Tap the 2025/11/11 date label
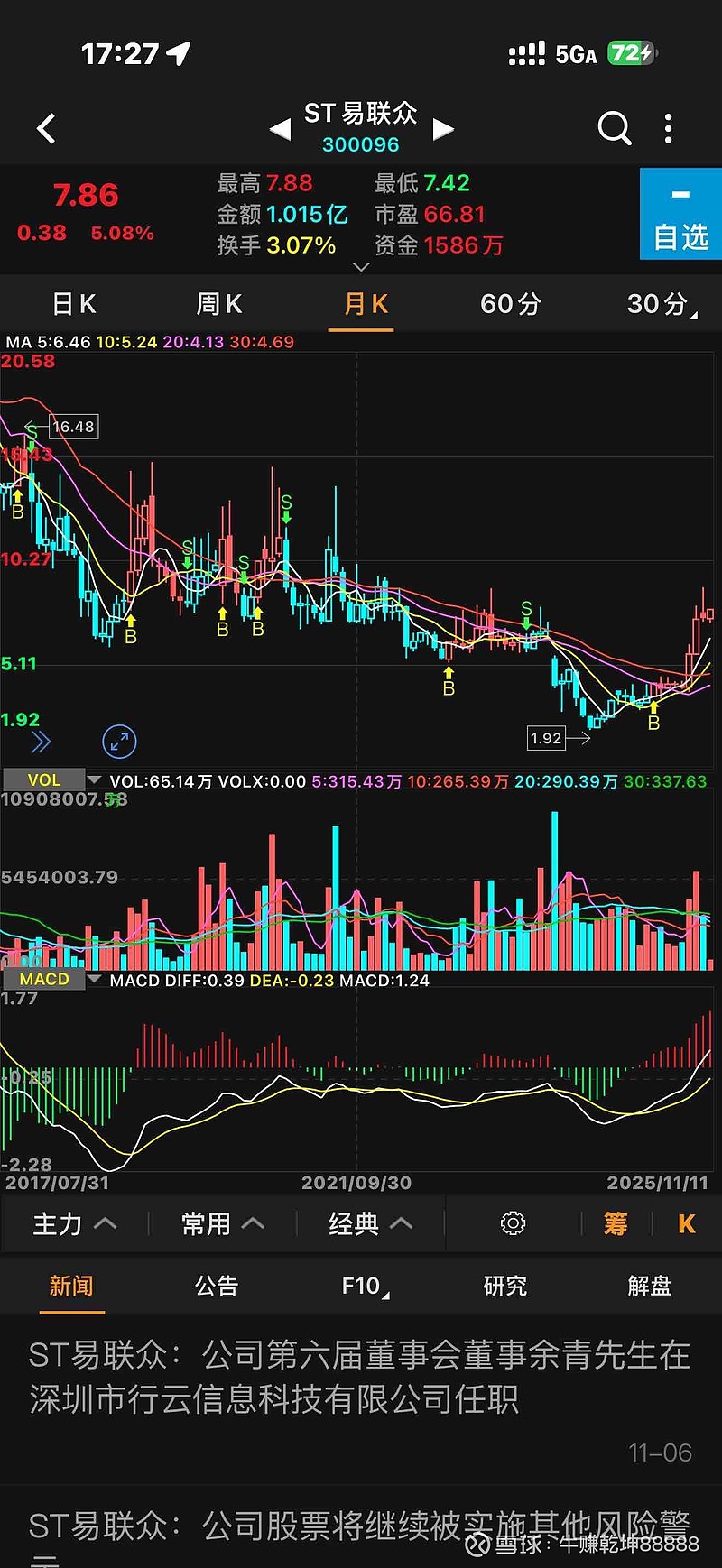The width and height of the screenshot is (722, 1568). 658,1183
